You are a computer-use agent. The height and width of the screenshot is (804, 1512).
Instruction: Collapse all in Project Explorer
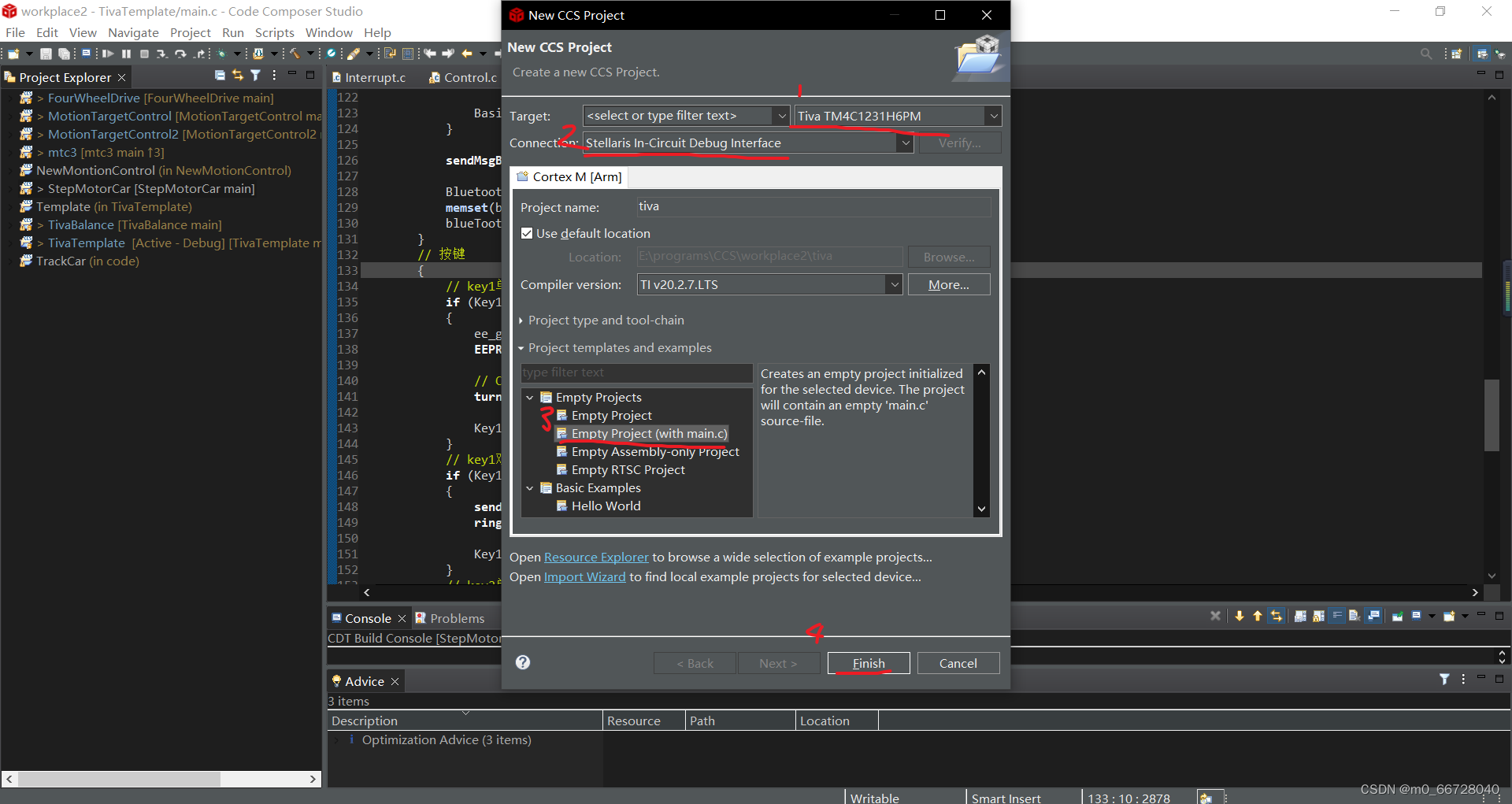tap(220, 75)
